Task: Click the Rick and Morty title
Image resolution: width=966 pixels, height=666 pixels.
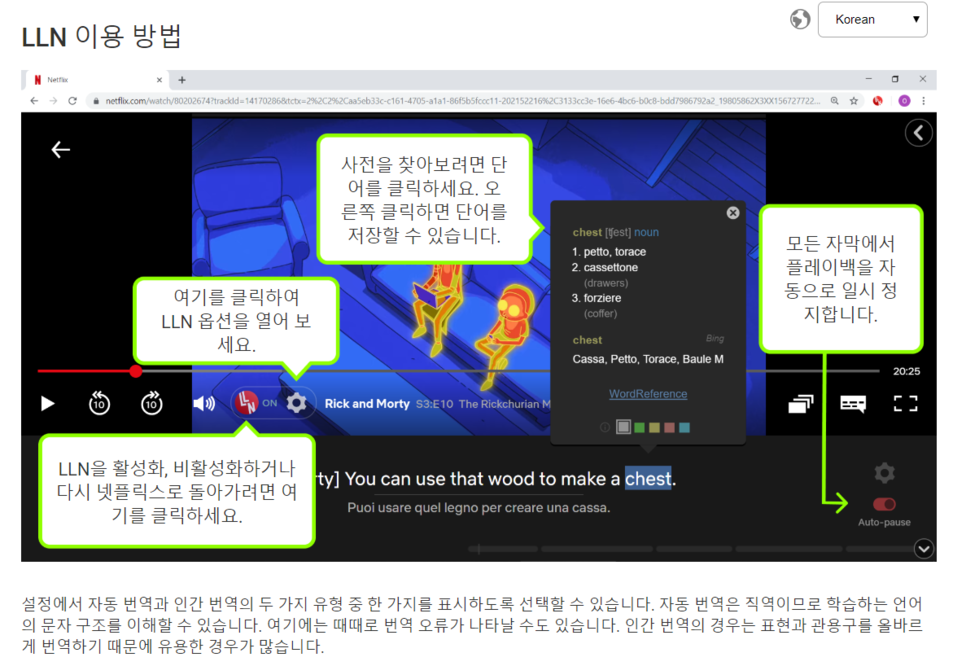Action: [367, 404]
